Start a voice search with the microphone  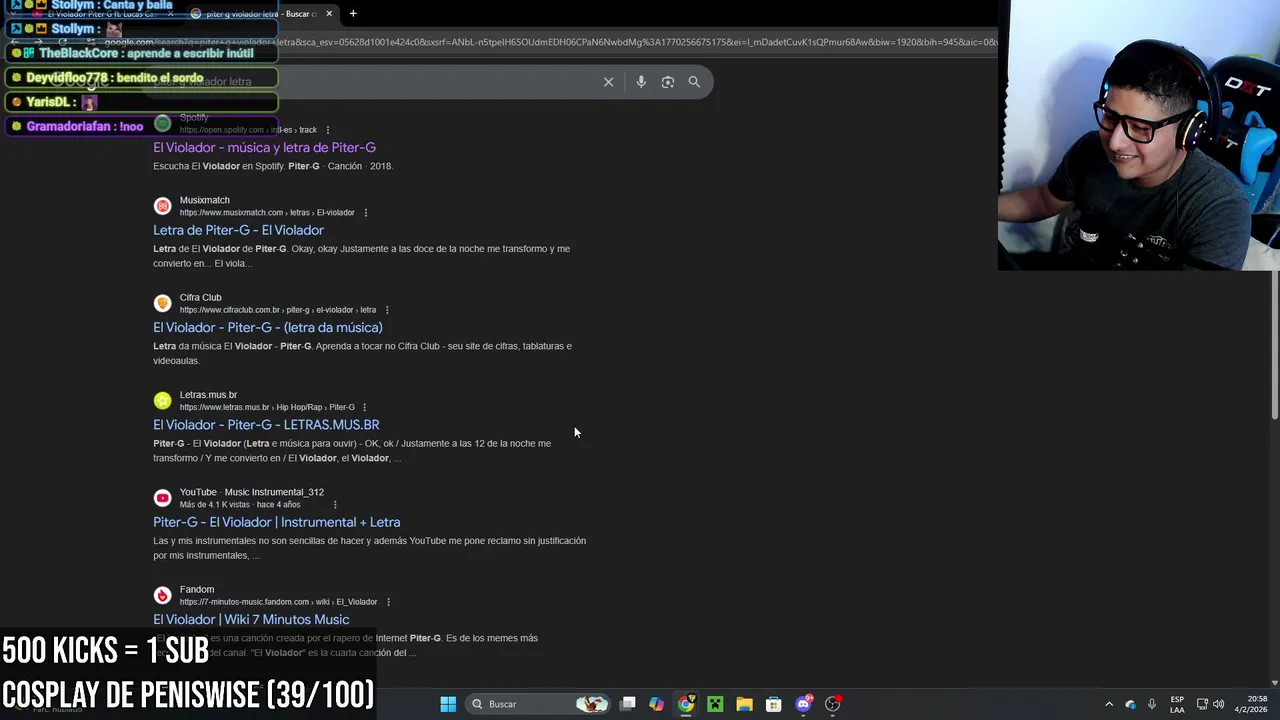(x=641, y=82)
